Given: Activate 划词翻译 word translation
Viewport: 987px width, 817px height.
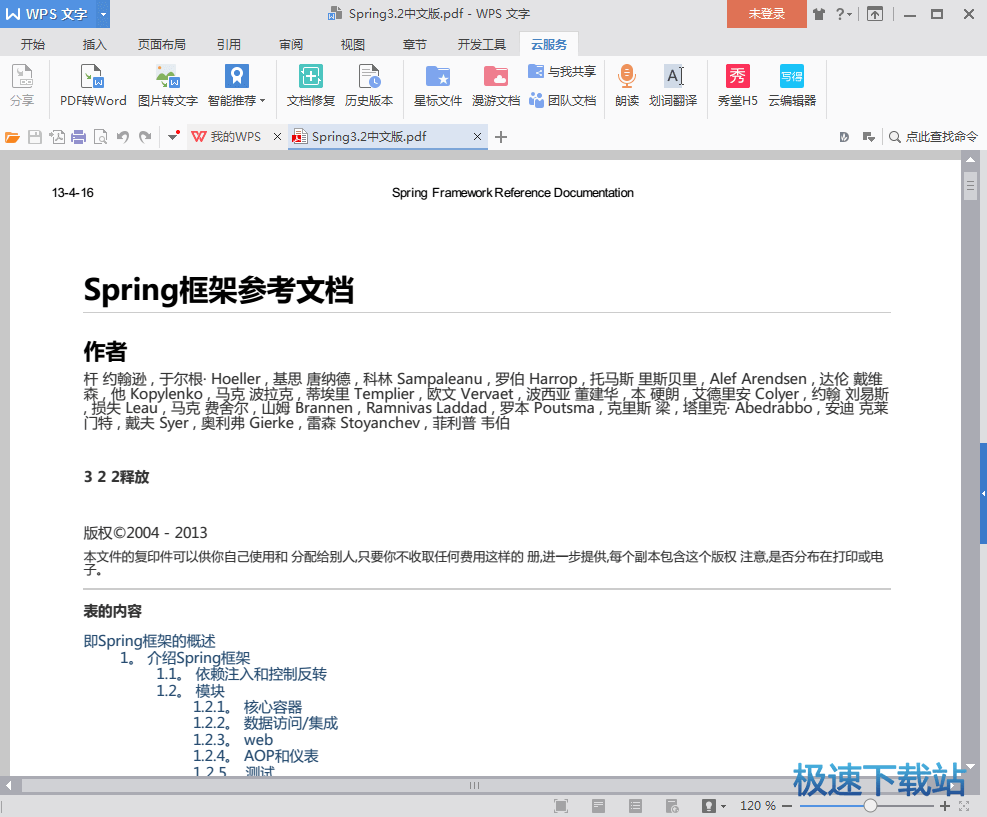Looking at the screenshot, I should coord(673,85).
